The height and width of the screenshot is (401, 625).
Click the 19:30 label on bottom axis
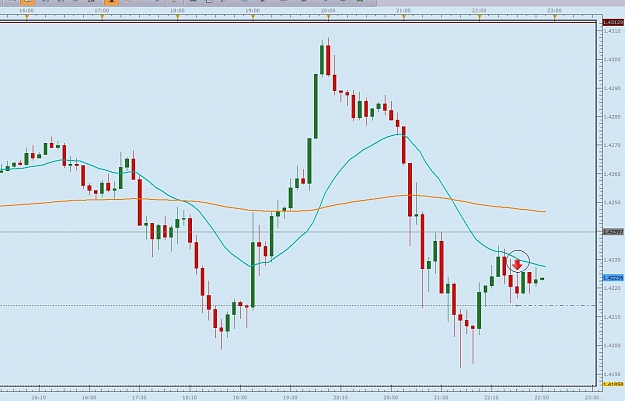coord(290,397)
